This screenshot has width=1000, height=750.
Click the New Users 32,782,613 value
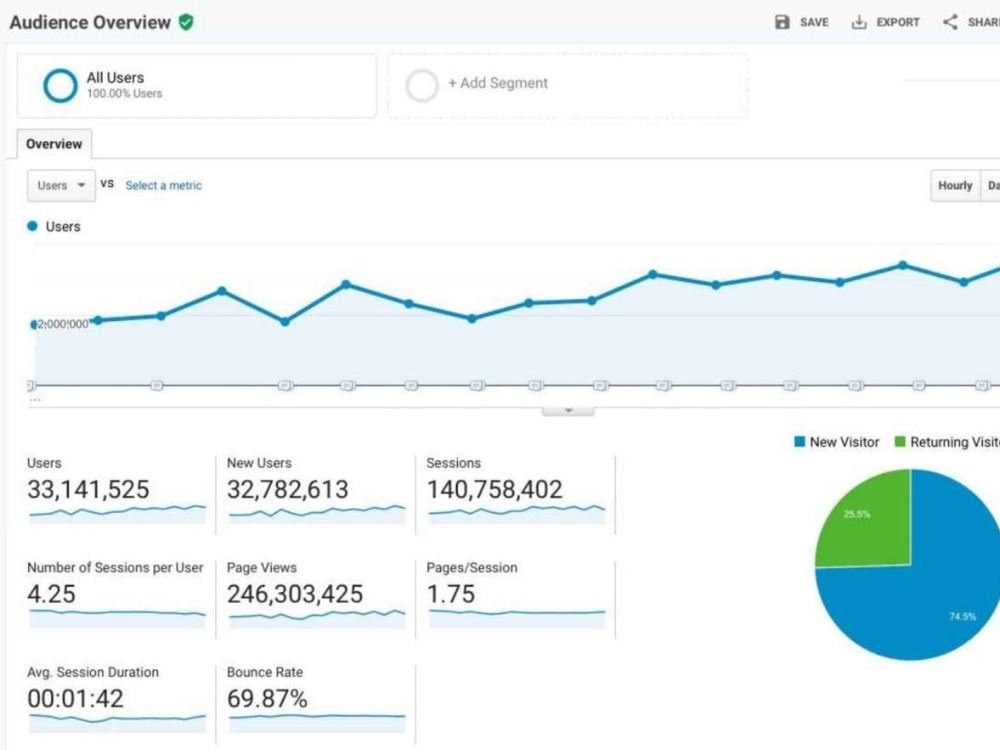(x=288, y=490)
